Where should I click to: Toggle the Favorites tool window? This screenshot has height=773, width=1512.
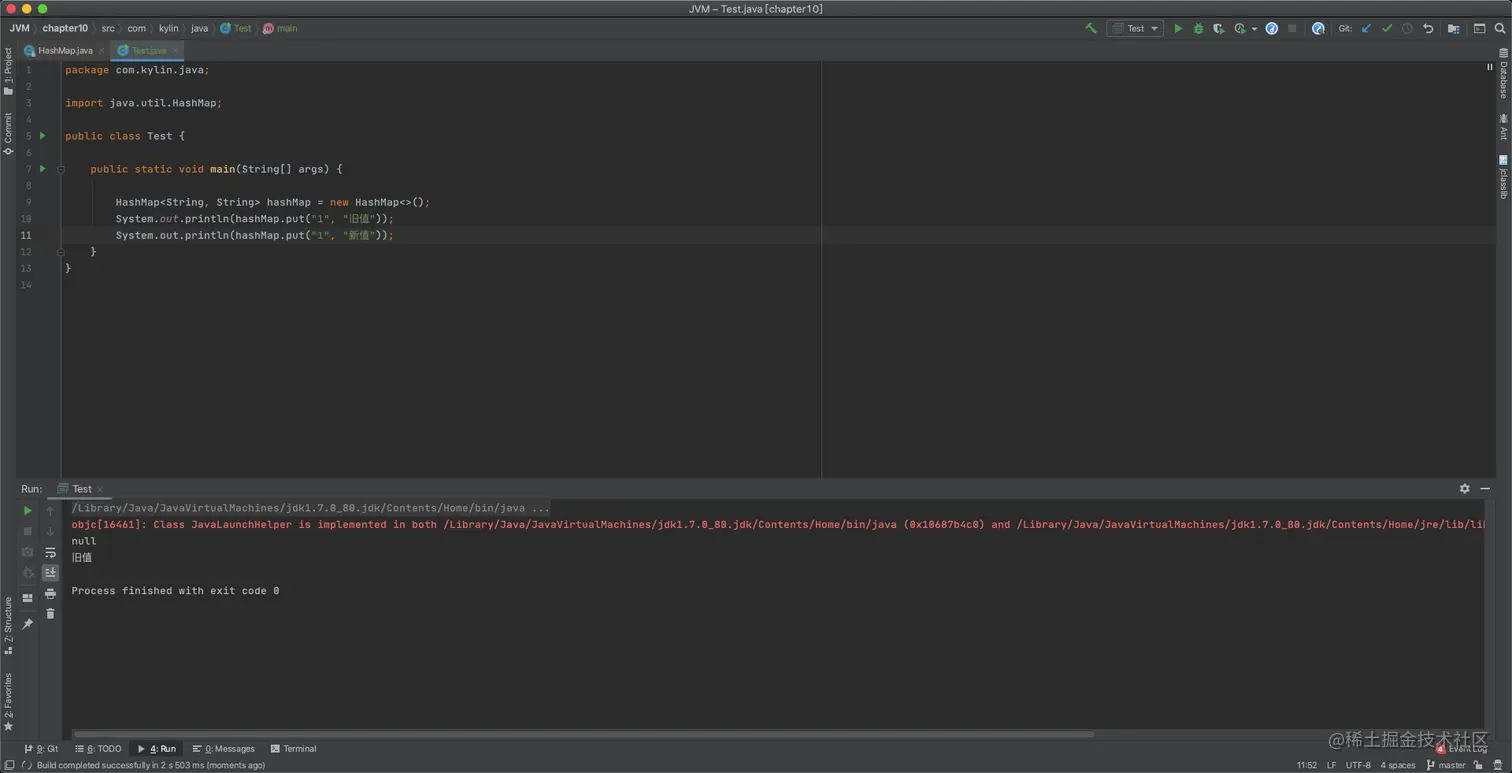click(8, 701)
